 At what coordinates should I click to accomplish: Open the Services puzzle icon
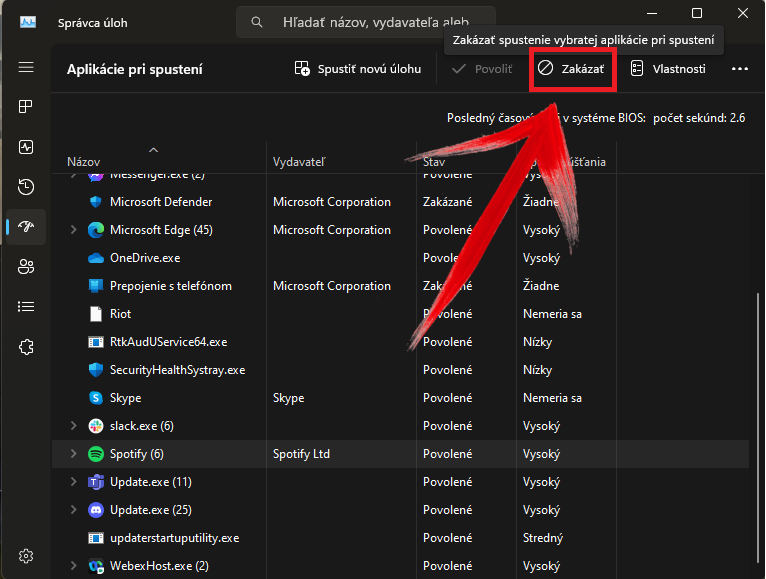(26, 347)
